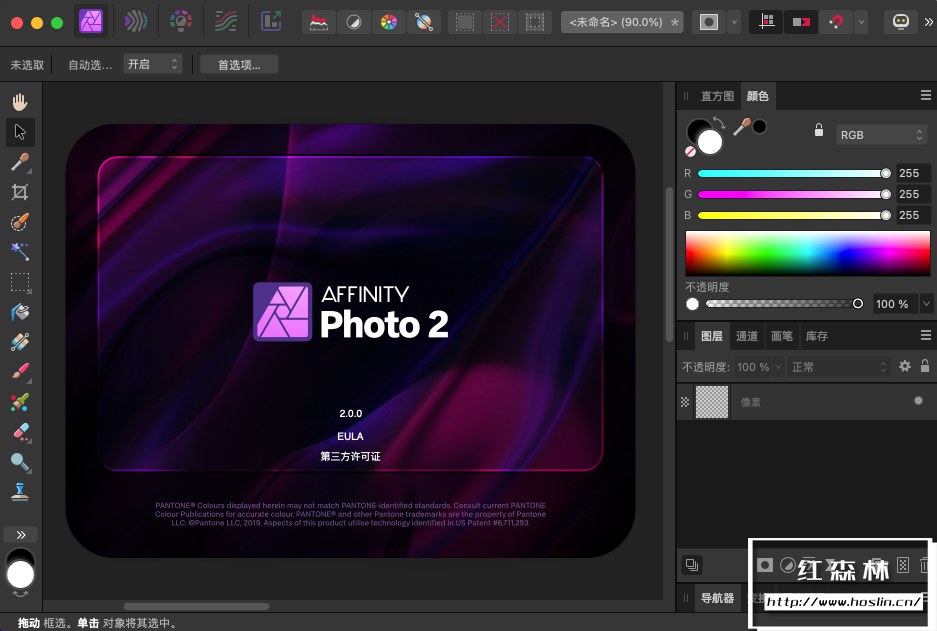Switch to the 颜色 tab
This screenshot has height=631, width=937.
tap(757, 96)
